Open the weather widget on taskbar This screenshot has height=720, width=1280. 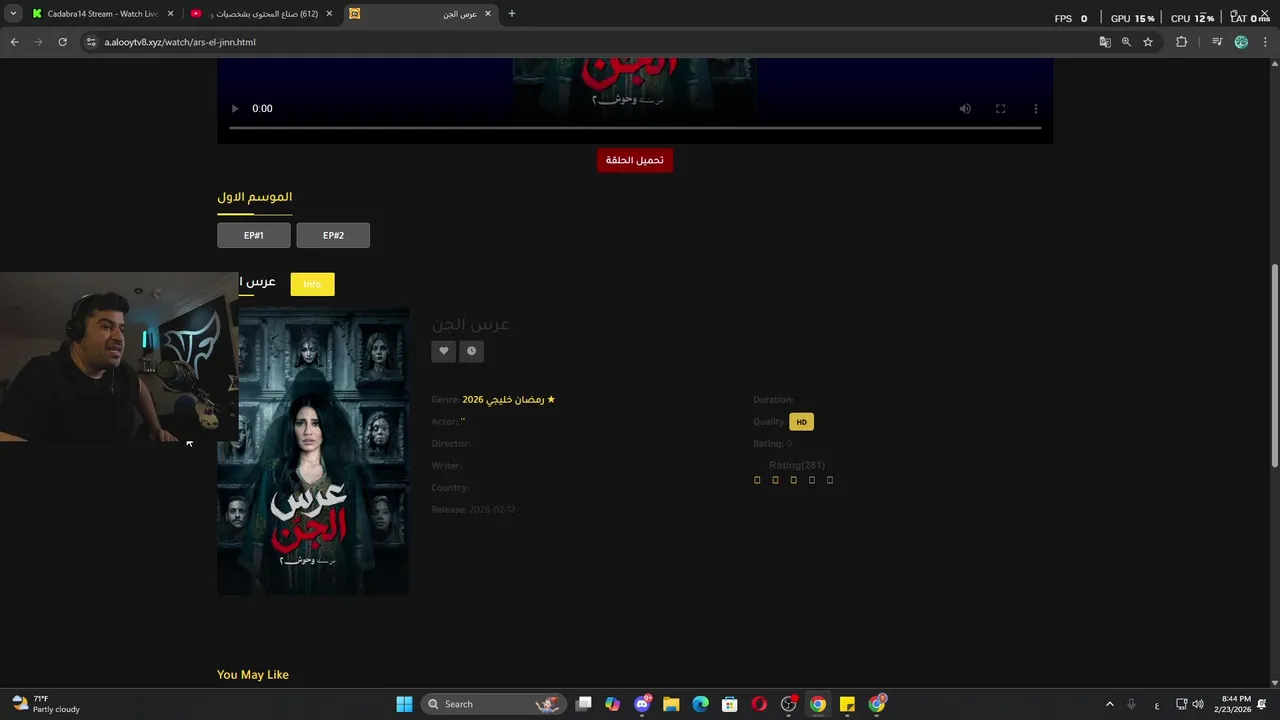click(x=46, y=704)
